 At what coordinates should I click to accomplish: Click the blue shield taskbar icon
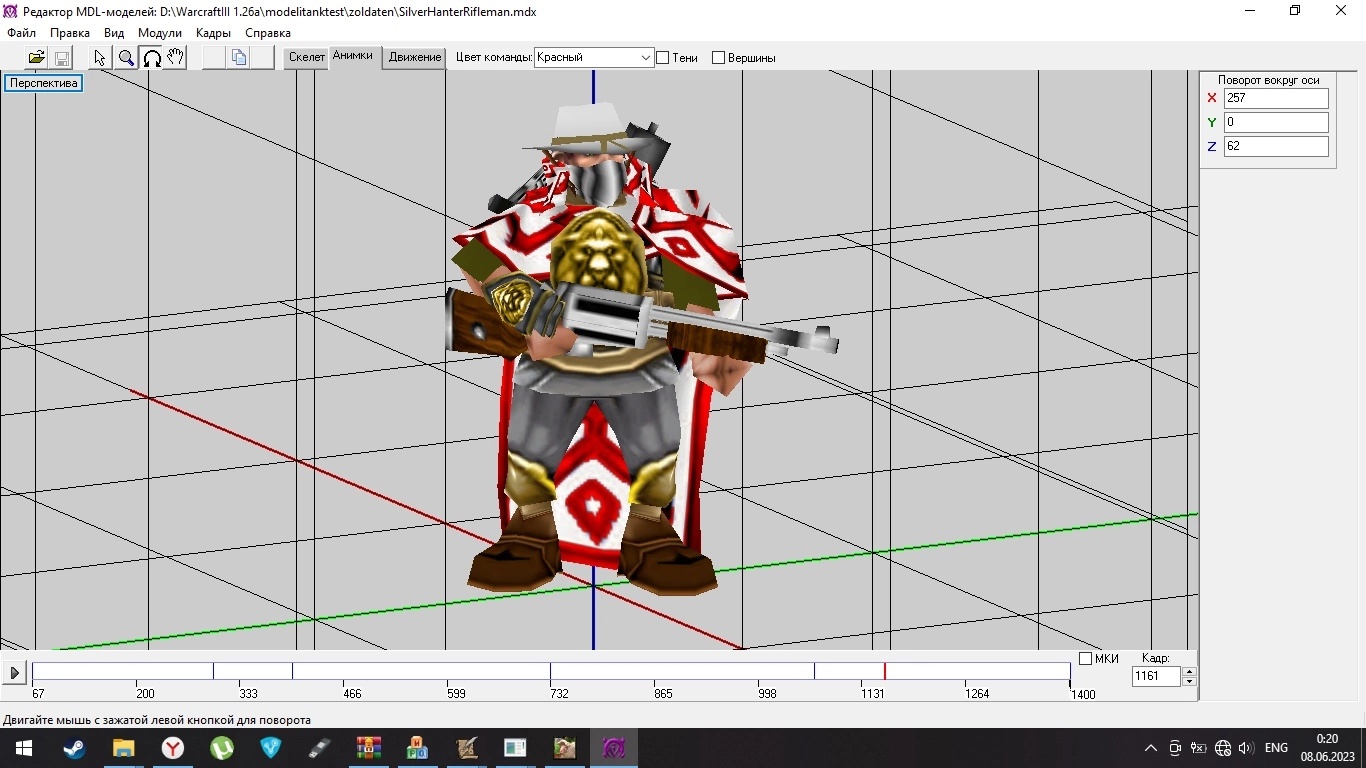click(271, 748)
